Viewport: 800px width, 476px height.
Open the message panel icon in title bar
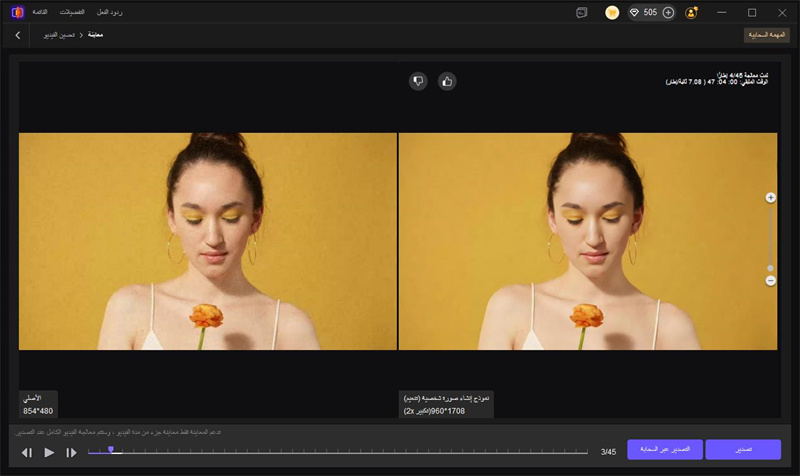[582, 13]
